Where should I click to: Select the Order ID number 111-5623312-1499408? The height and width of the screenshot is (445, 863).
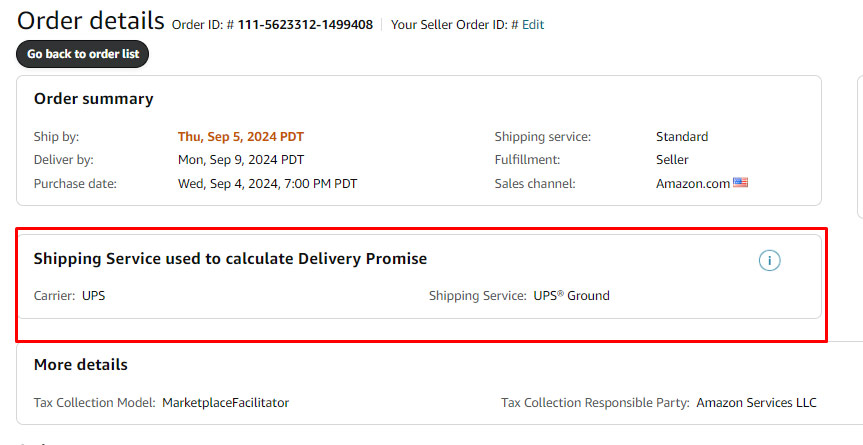click(305, 25)
